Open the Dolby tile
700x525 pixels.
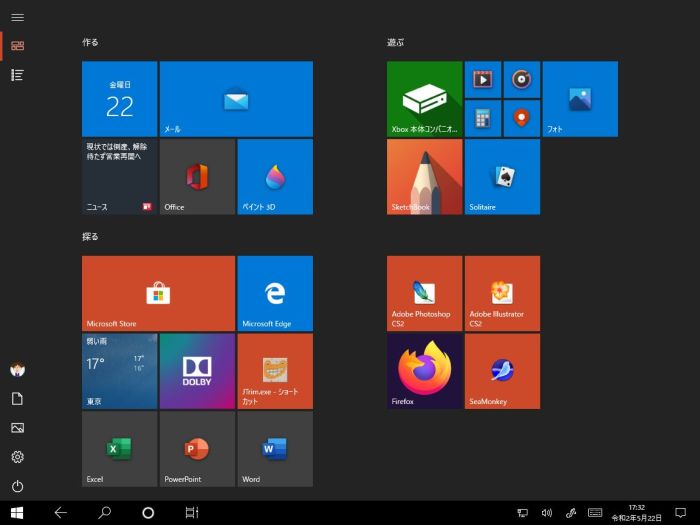tap(197, 371)
